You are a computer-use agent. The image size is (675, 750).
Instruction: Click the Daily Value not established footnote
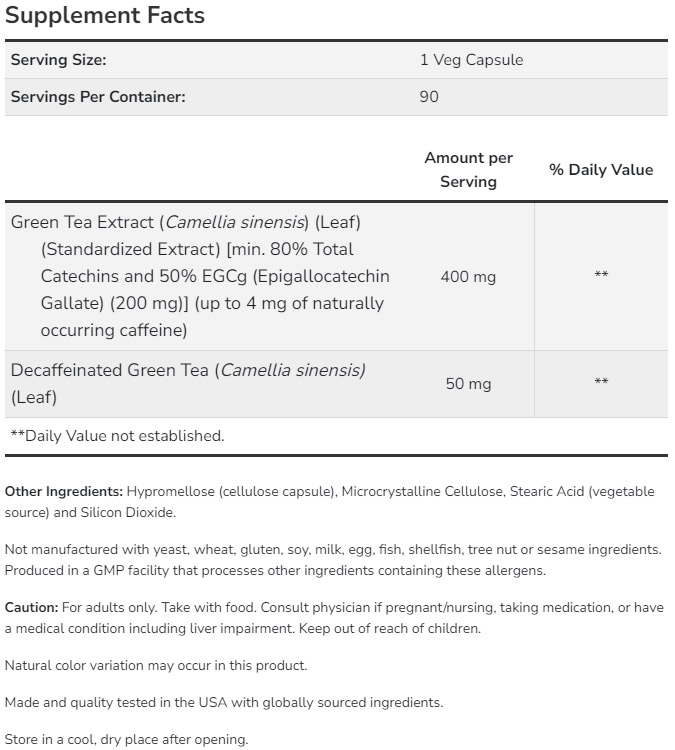coord(117,436)
